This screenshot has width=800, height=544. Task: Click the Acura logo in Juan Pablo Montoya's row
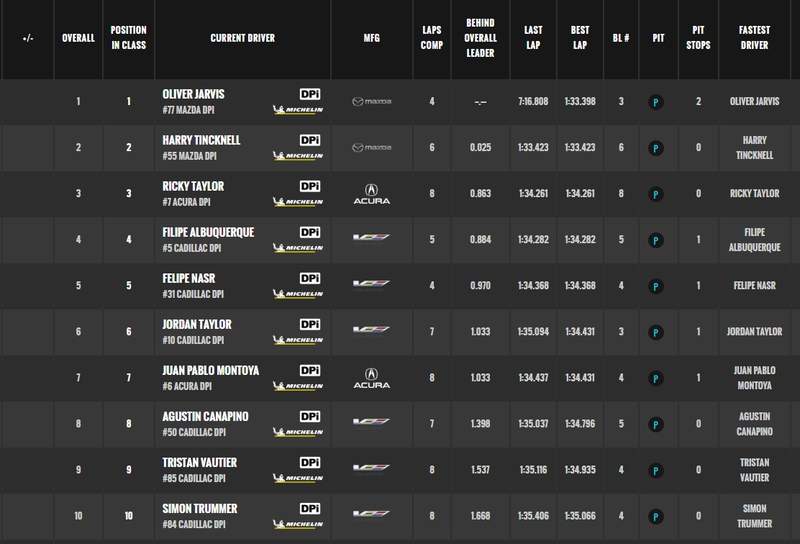(x=371, y=378)
